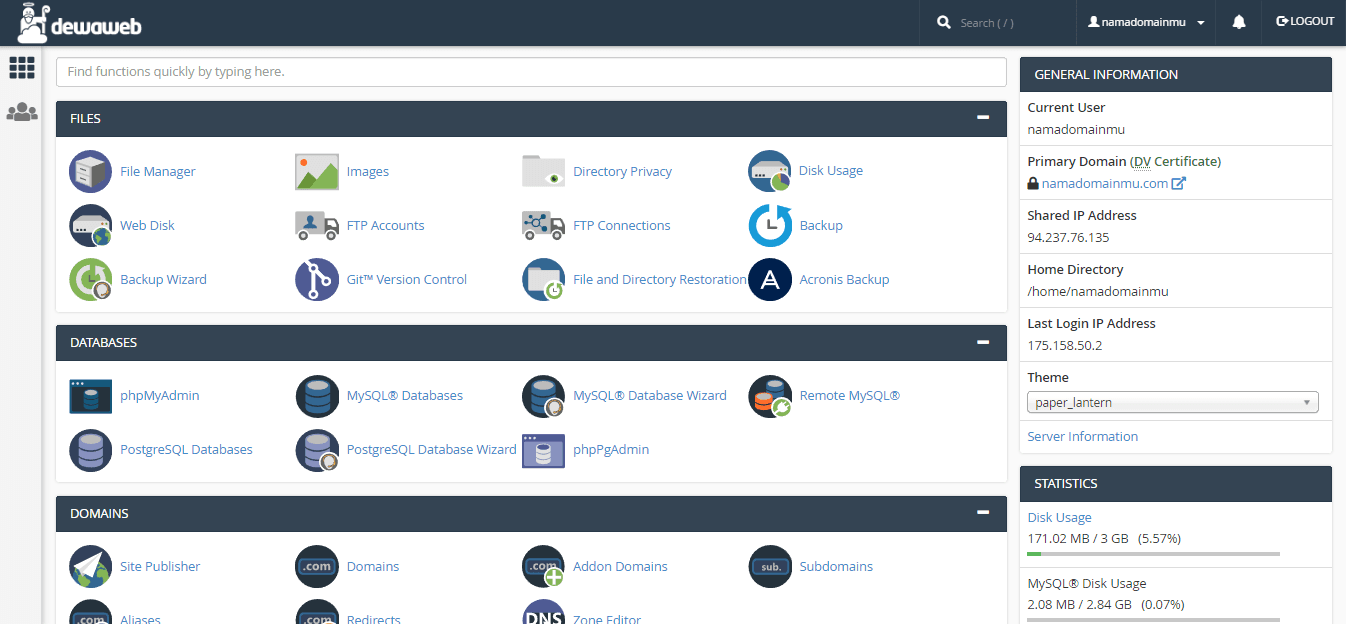Open User Manager people icon in sidebar

(x=22, y=112)
